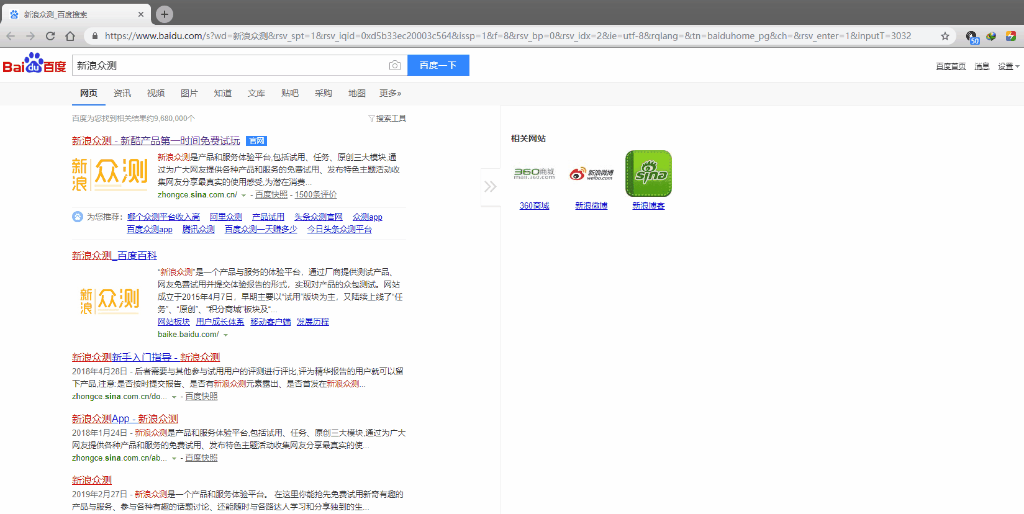Switch to the 资讯 tab
Viewport: 1024px width, 514px height.
click(122, 93)
